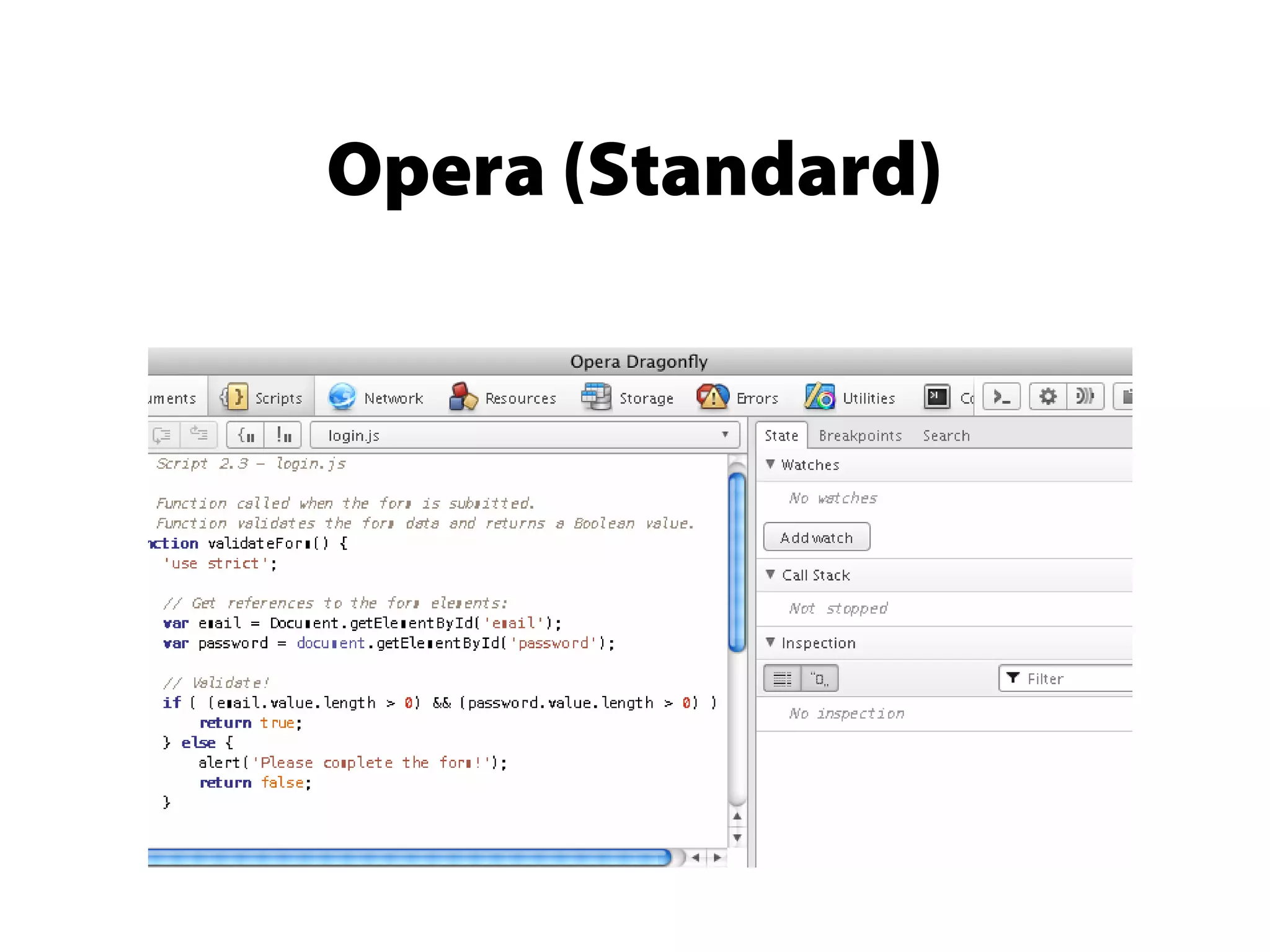Toggle the command line prompt button
This screenshot has height=952, width=1270.
1001,397
